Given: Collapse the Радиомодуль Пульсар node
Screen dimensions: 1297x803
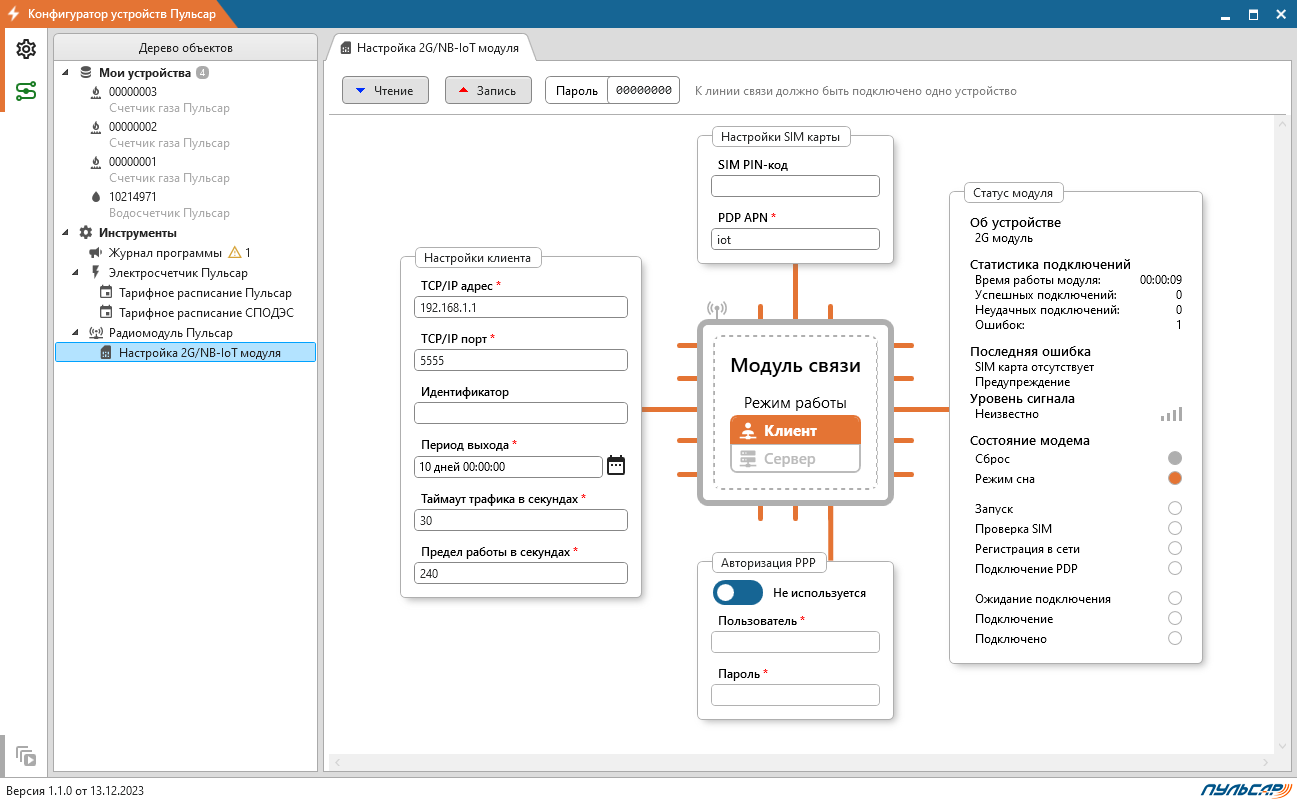Looking at the screenshot, I should click(76, 333).
